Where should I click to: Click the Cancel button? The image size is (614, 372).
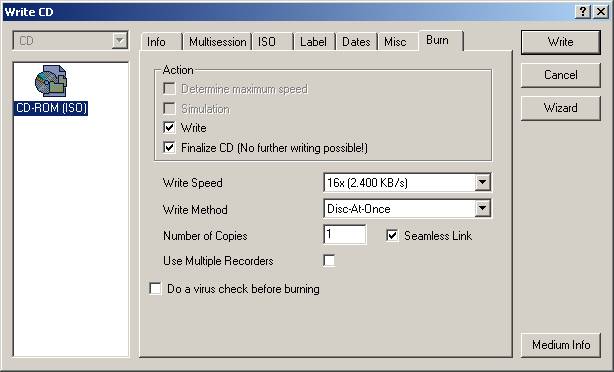point(560,75)
